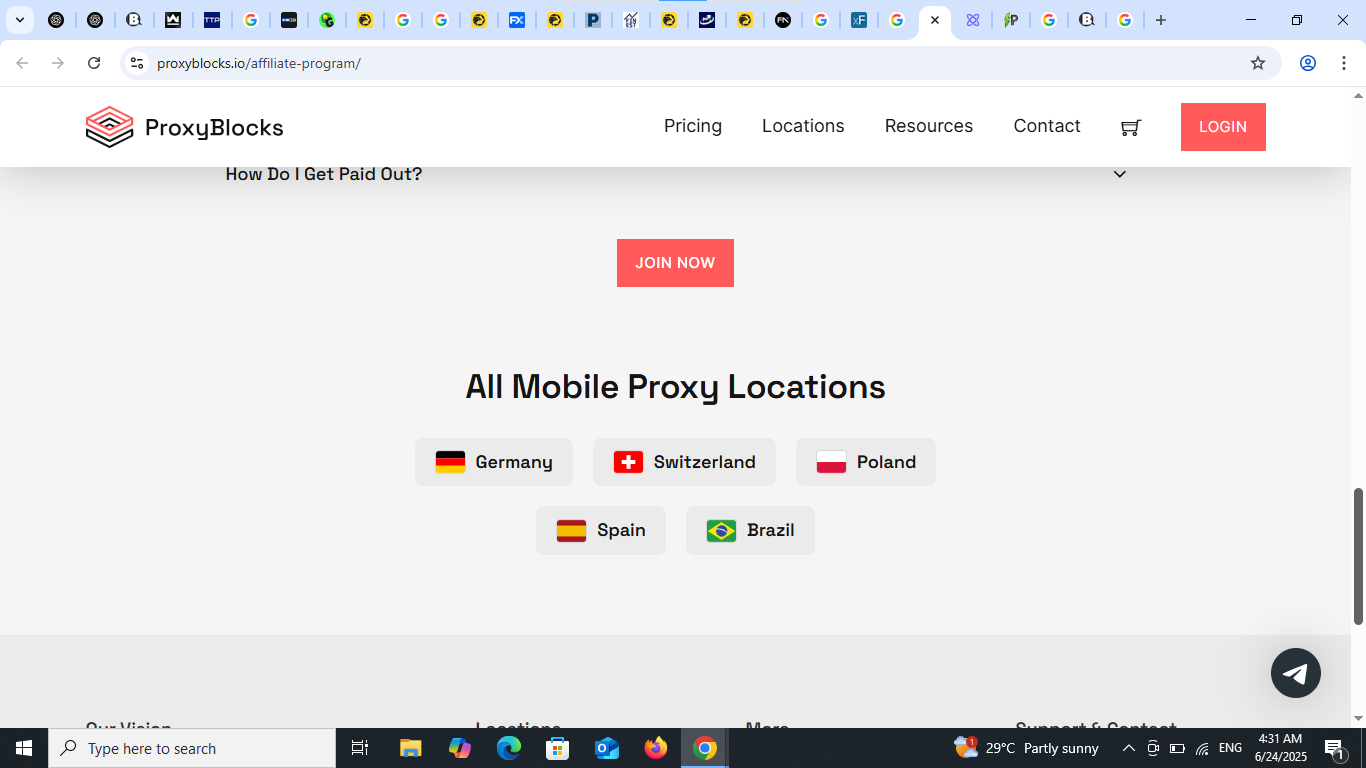Select the Switzerland location label
Screen dimensions: 1366x768
(705, 462)
